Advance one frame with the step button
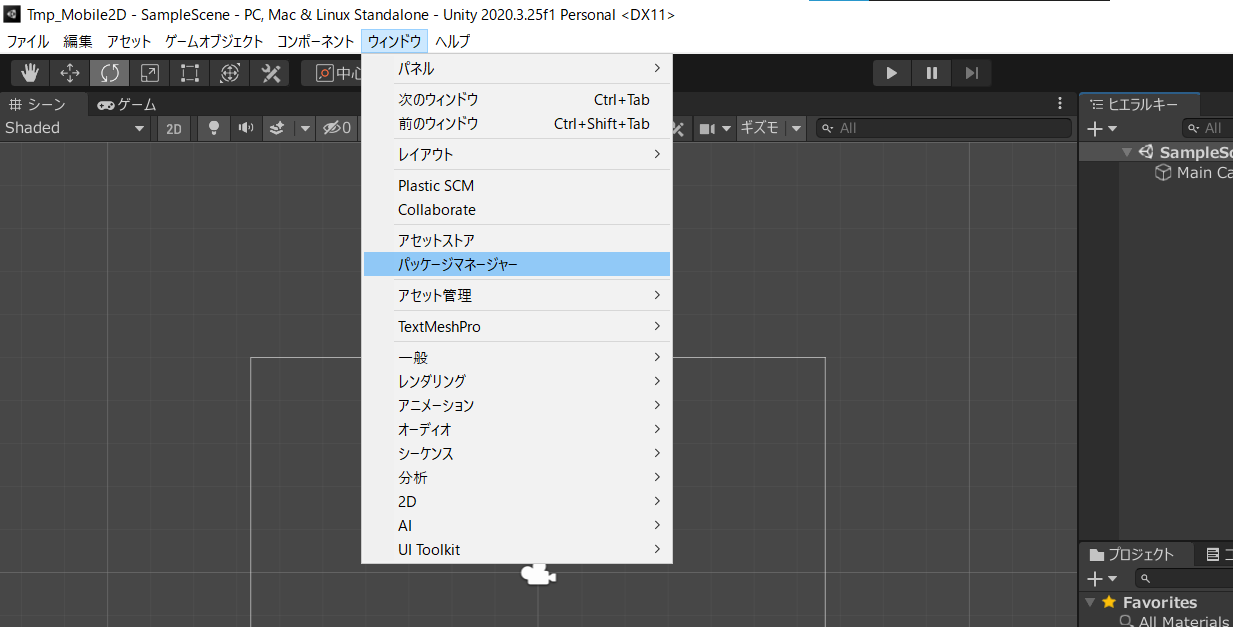Screen dimensions: 1233x627 tap(971, 73)
